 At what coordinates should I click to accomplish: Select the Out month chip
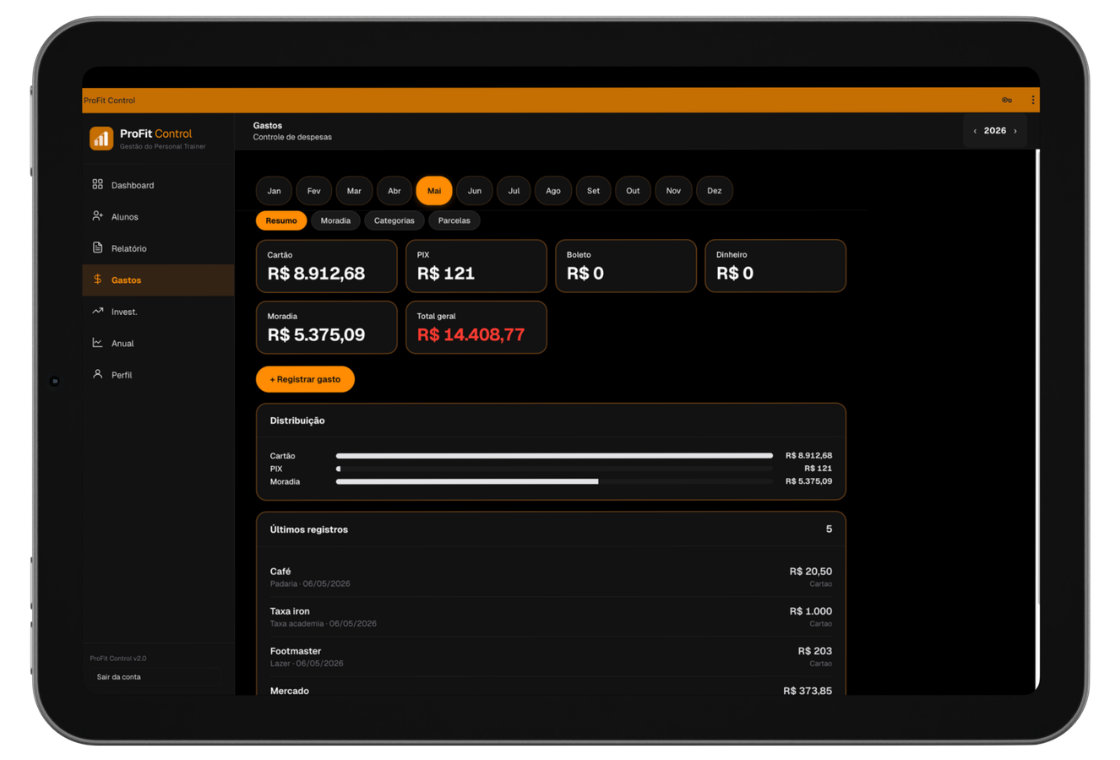[633, 191]
